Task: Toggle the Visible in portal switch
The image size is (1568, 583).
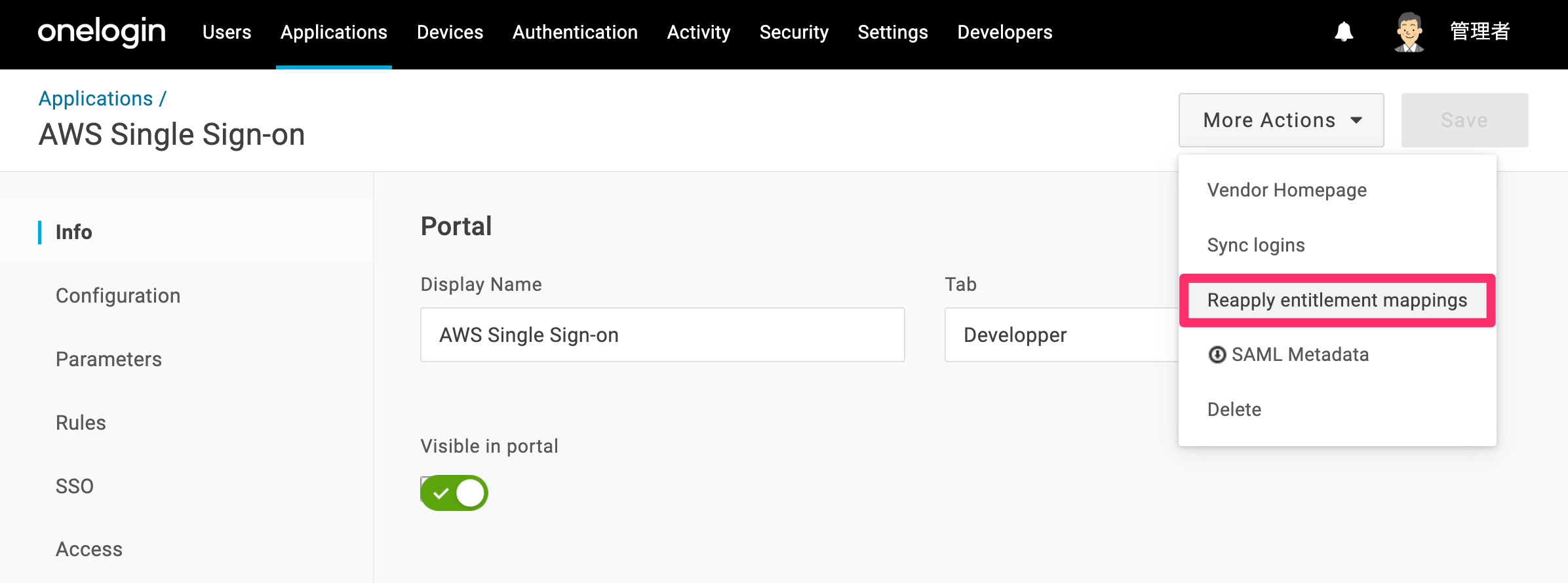Action: (454, 493)
